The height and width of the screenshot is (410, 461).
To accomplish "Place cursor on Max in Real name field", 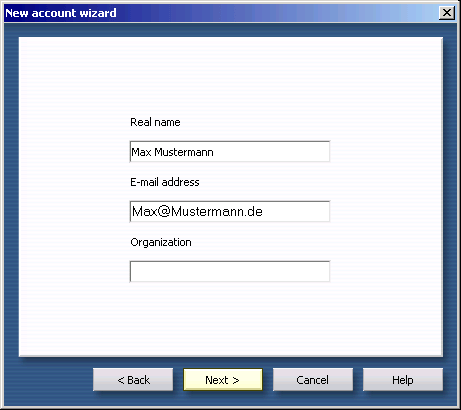I will tap(141, 152).
